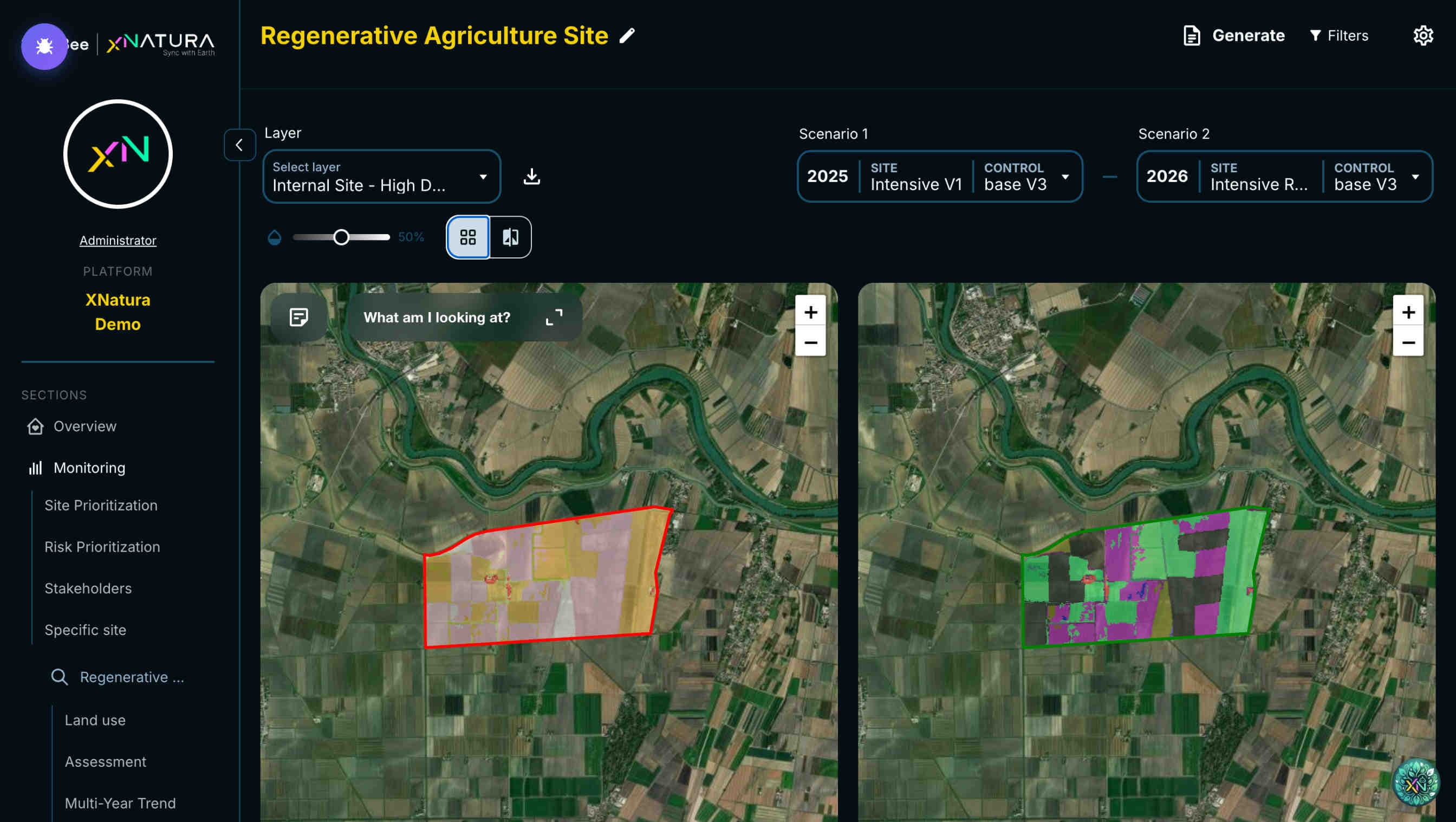Open the XNatura assistant floating icon

(x=1416, y=783)
